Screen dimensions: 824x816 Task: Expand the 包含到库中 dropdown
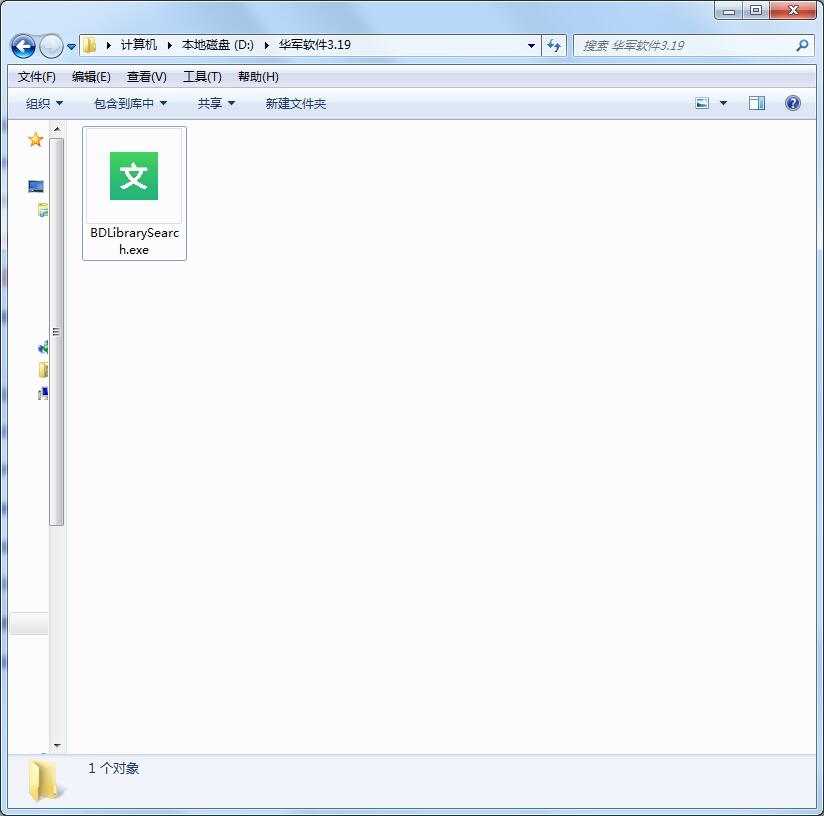(x=130, y=103)
